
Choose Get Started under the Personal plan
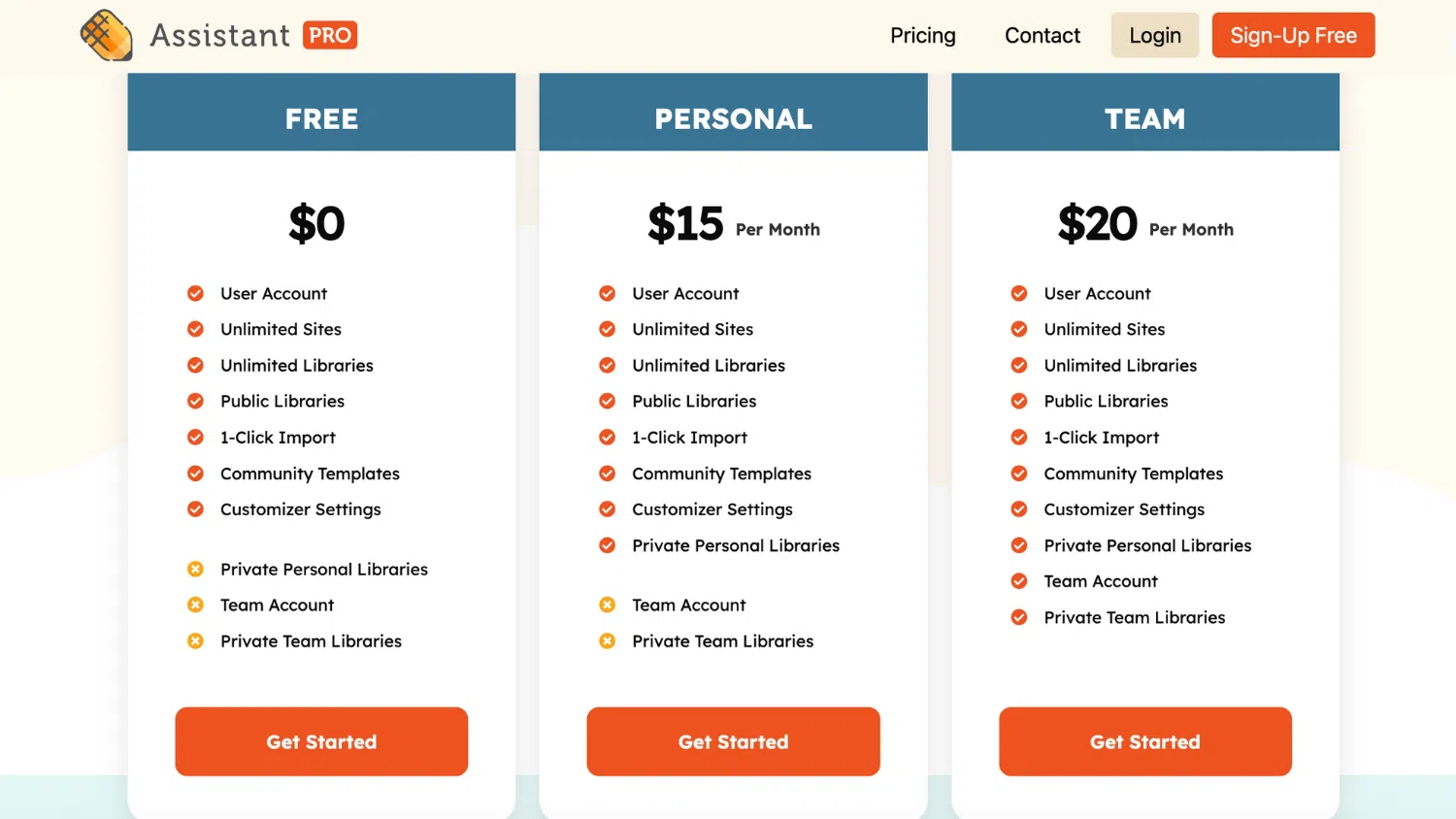733,741
